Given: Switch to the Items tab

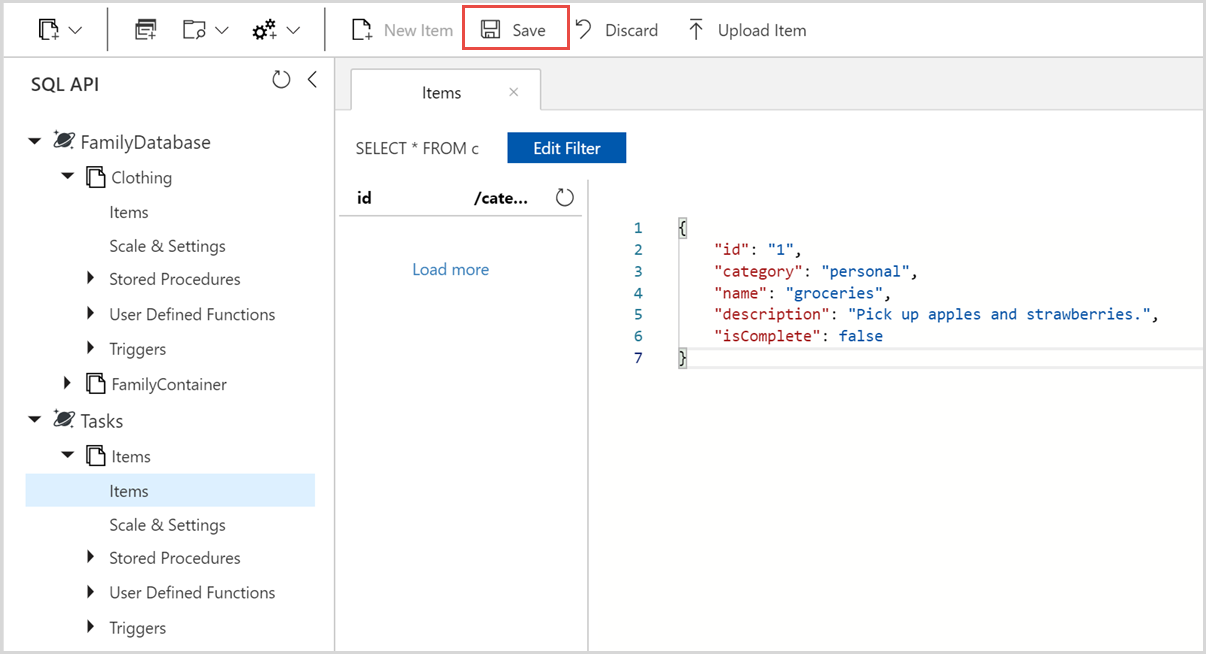Looking at the screenshot, I should click(x=441, y=93).
